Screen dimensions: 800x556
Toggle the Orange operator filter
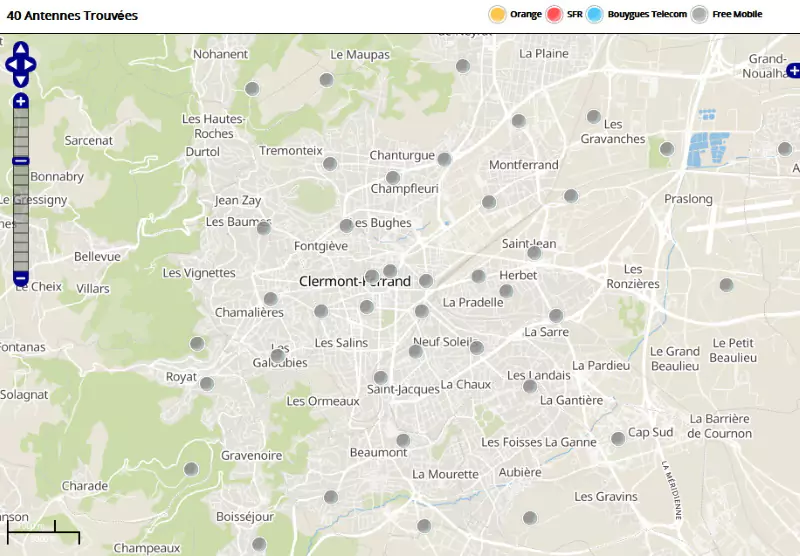pyautogui.click(x=497, y=14)
